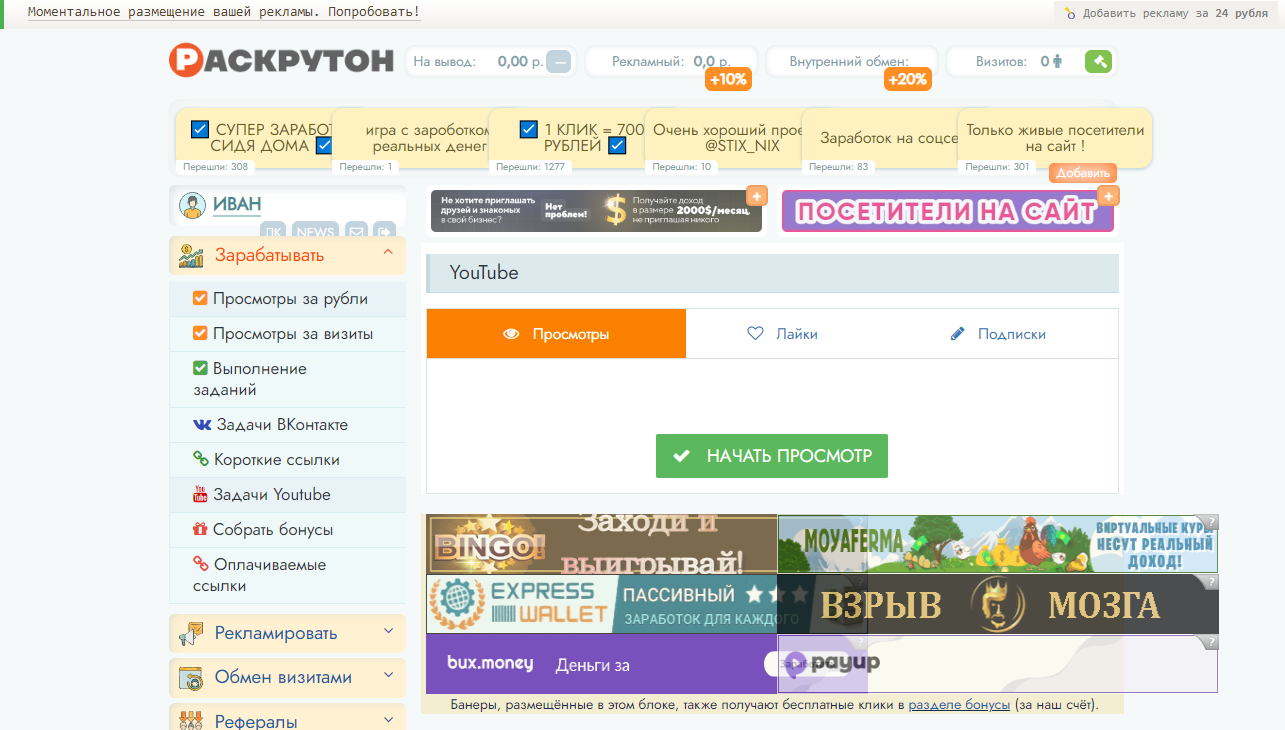The image size is (1285, 730).
Task: Expand the Рефералы section chevron
Action: (389, 719)
